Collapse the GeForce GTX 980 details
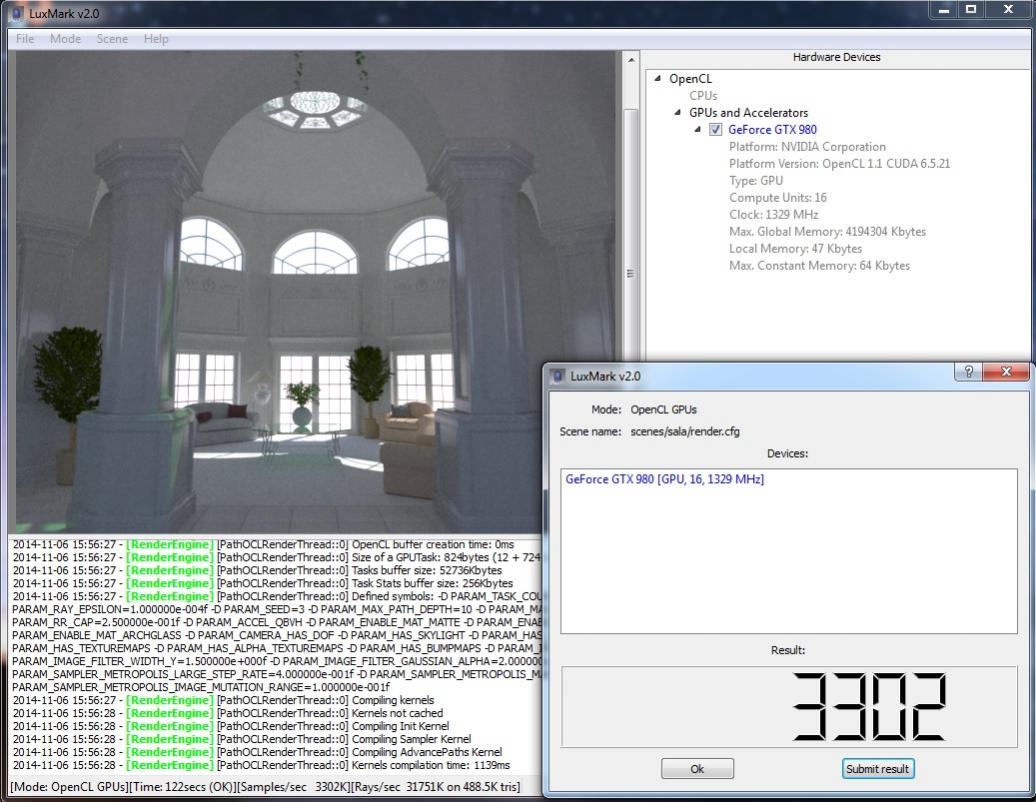1036x802 pixels. click(x=697, y=129)
